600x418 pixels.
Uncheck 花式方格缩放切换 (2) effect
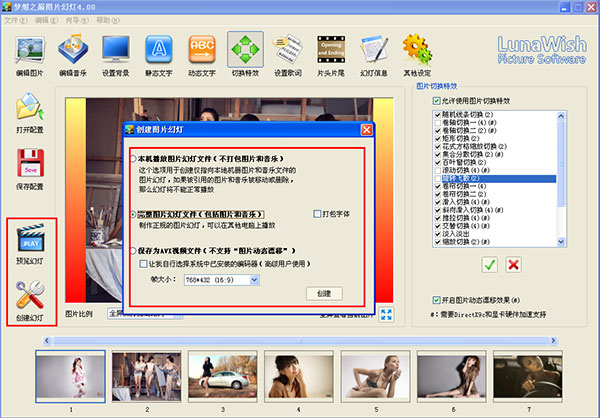pyautogui.click(x=438, y=146)
